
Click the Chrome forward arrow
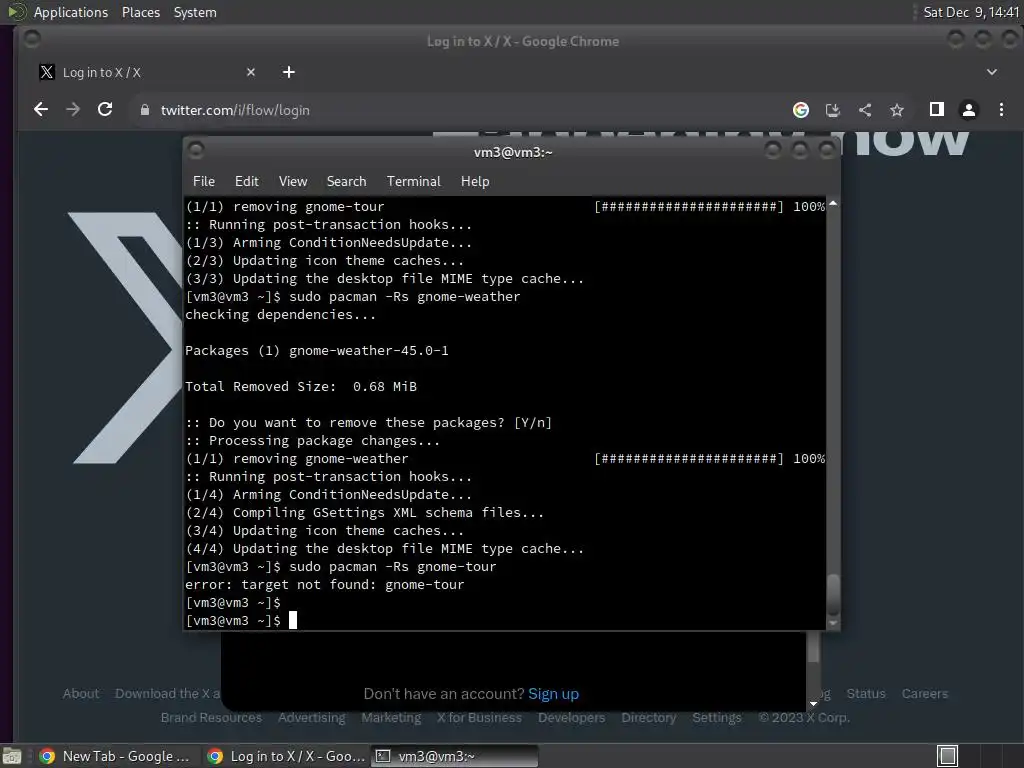(73, 110)
